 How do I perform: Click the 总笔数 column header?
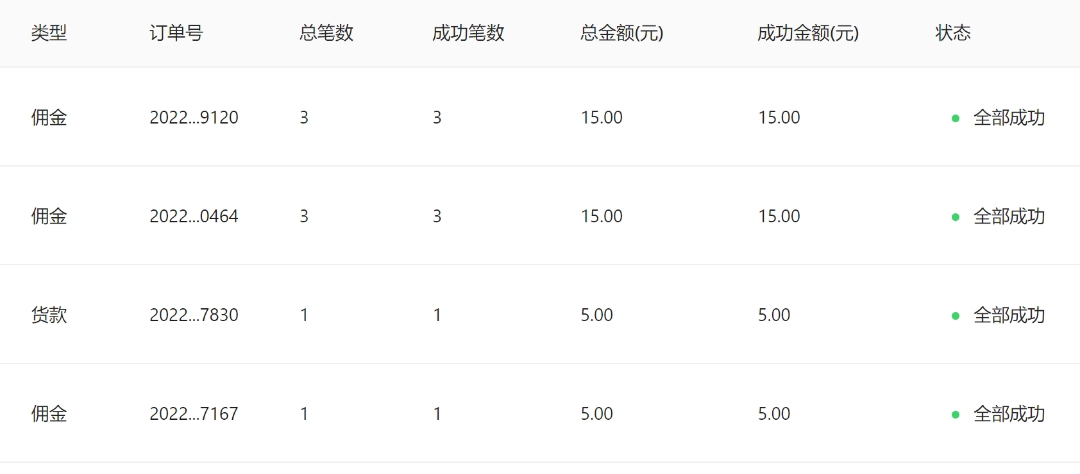(326, 33)
